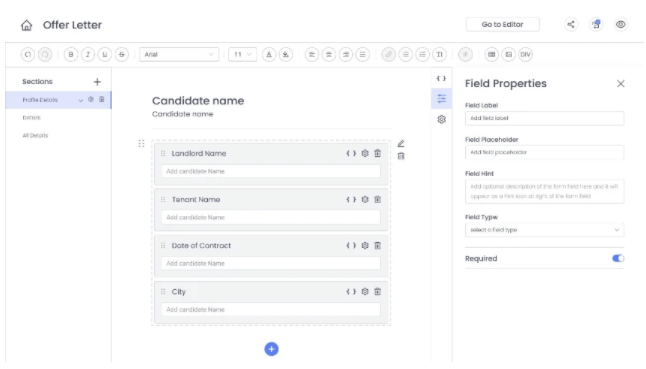646x369 pixels.
Task: Click the Tenant Name code braces icon
Action: [x=351, y=199]
